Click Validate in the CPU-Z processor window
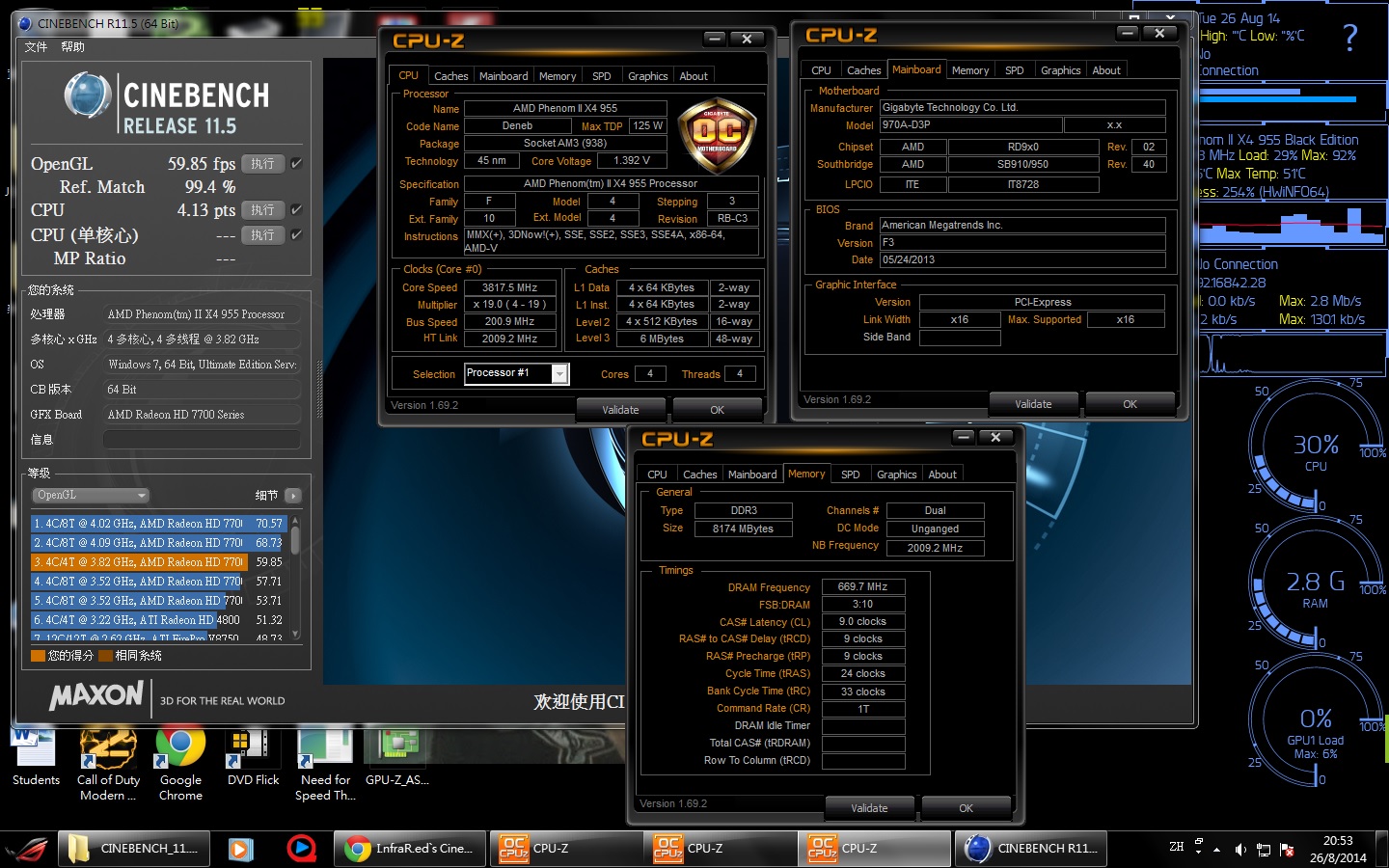 pyautogui.click(x=620, y=410)
